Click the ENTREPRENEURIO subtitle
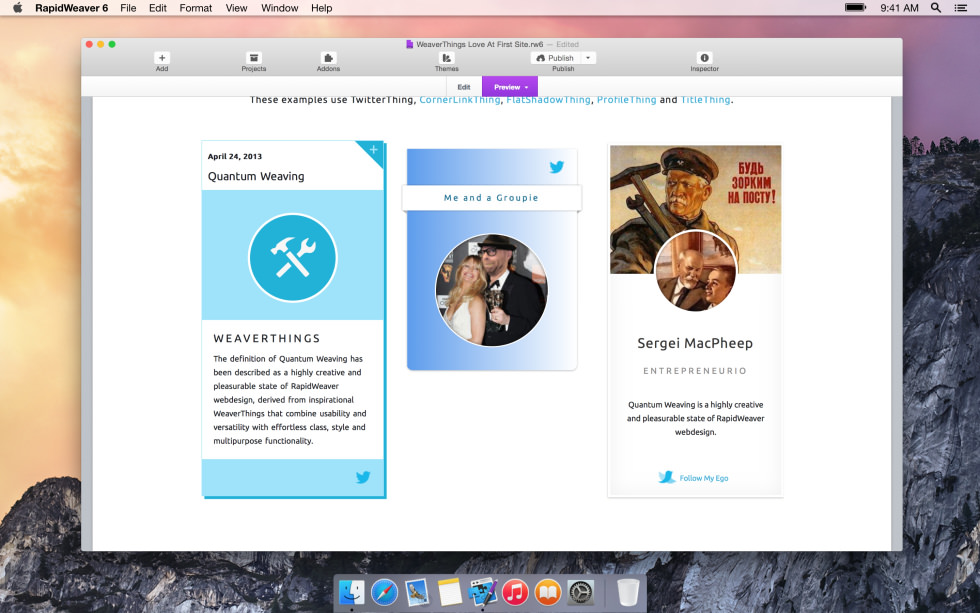980x613 pixels. tap(695, 371)
